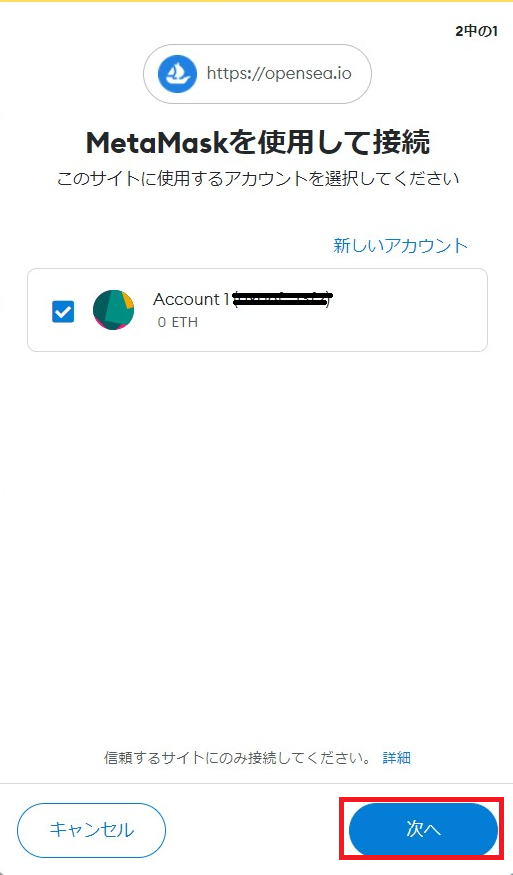Click the blank area below the account list
This screenshot has height=875, width=513.
point(257,530)
